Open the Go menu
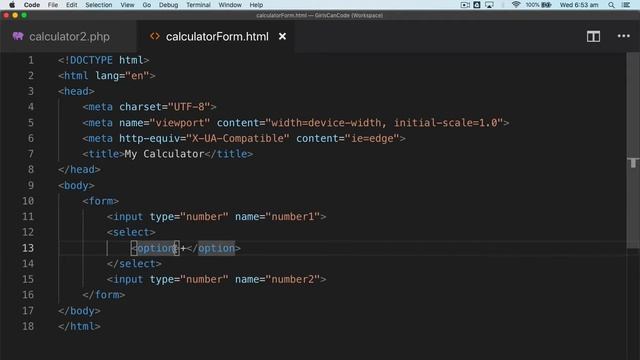 (147, 5)
